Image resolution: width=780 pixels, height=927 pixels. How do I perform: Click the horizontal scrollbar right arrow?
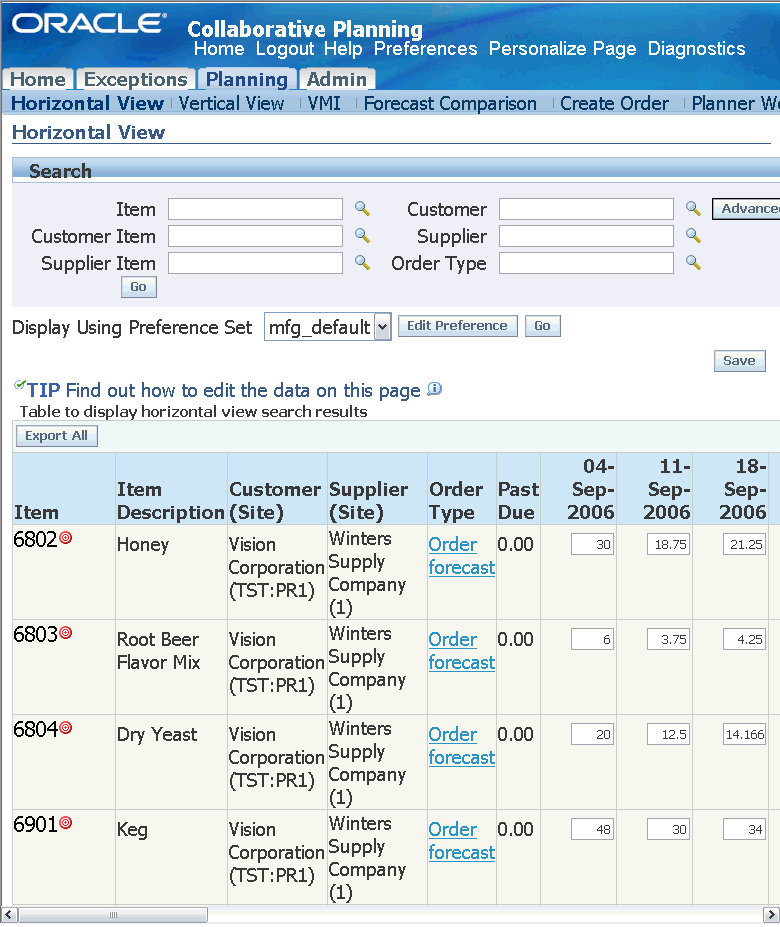tap(771, 915)
